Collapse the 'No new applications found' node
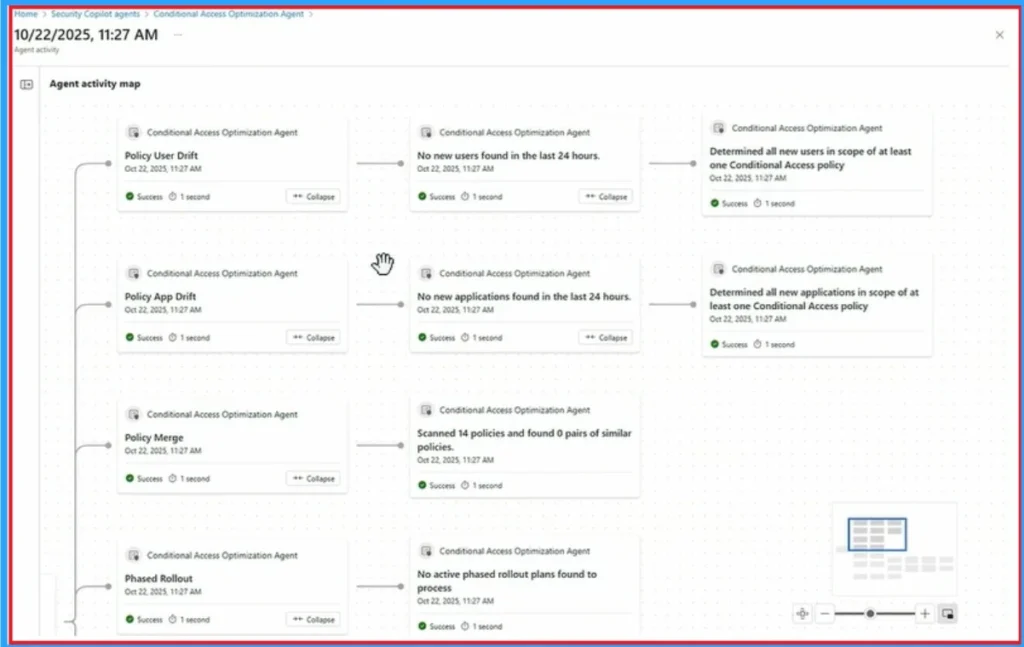 click(606, 337)
